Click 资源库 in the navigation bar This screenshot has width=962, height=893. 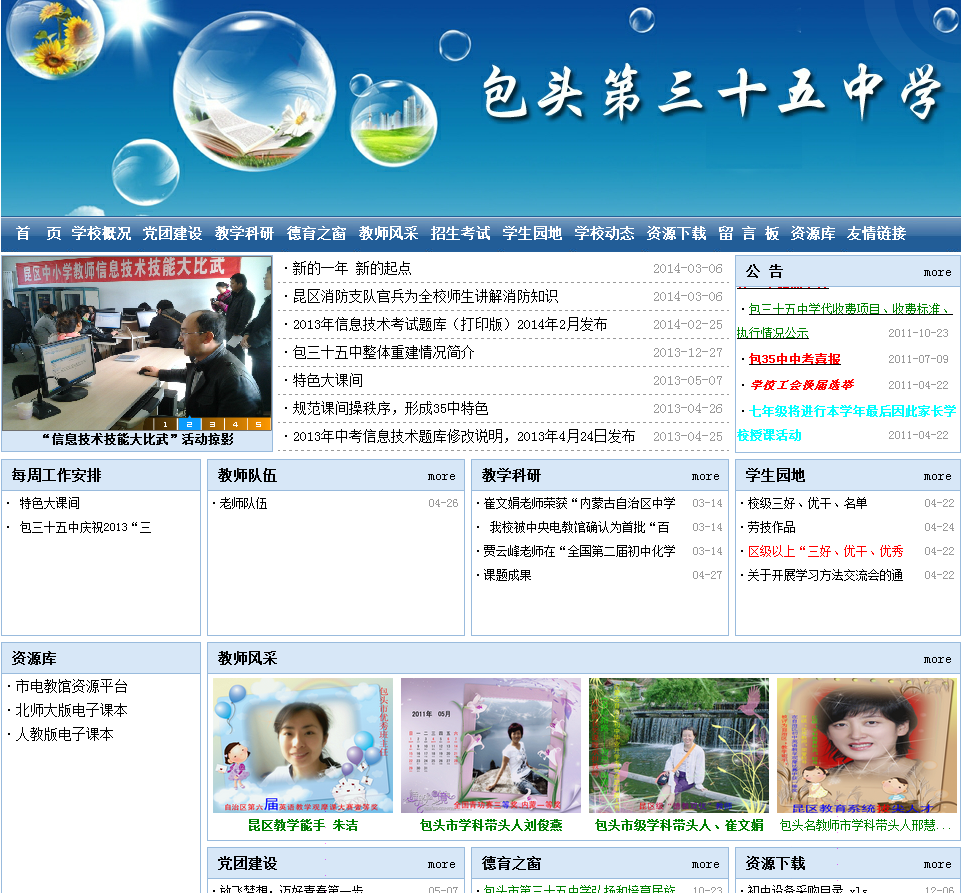[x=813, y=233]
